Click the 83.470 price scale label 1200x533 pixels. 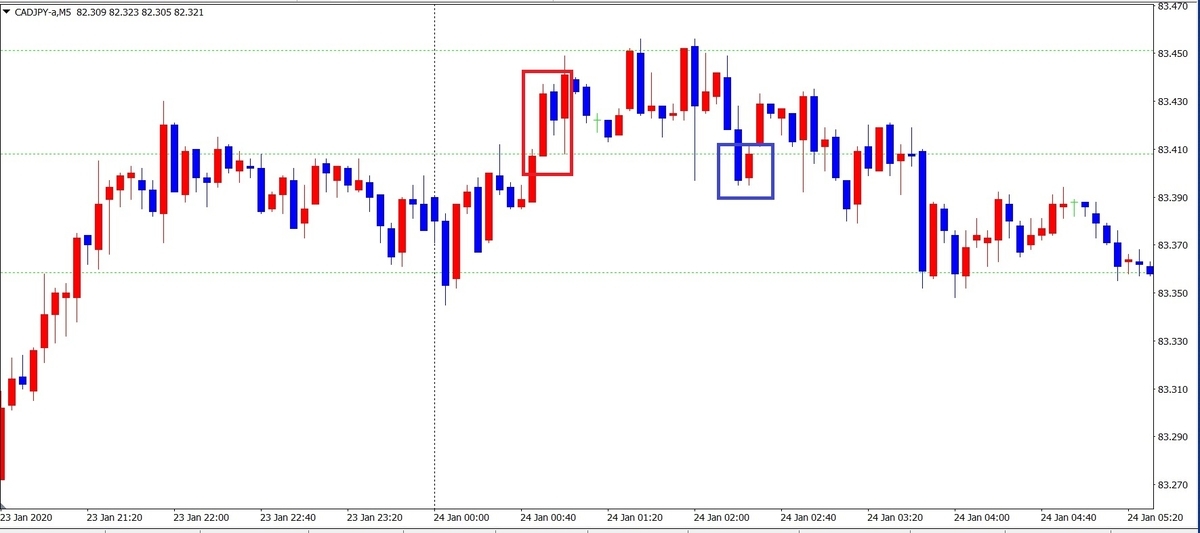pos(1172,6)
